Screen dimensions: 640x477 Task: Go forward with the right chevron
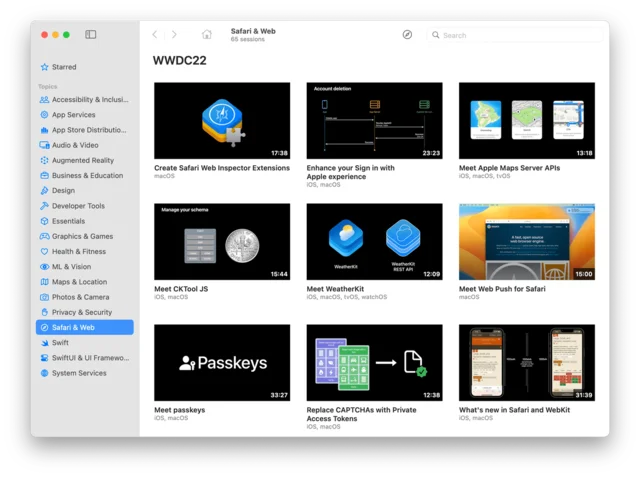click(x=174, y=34)
